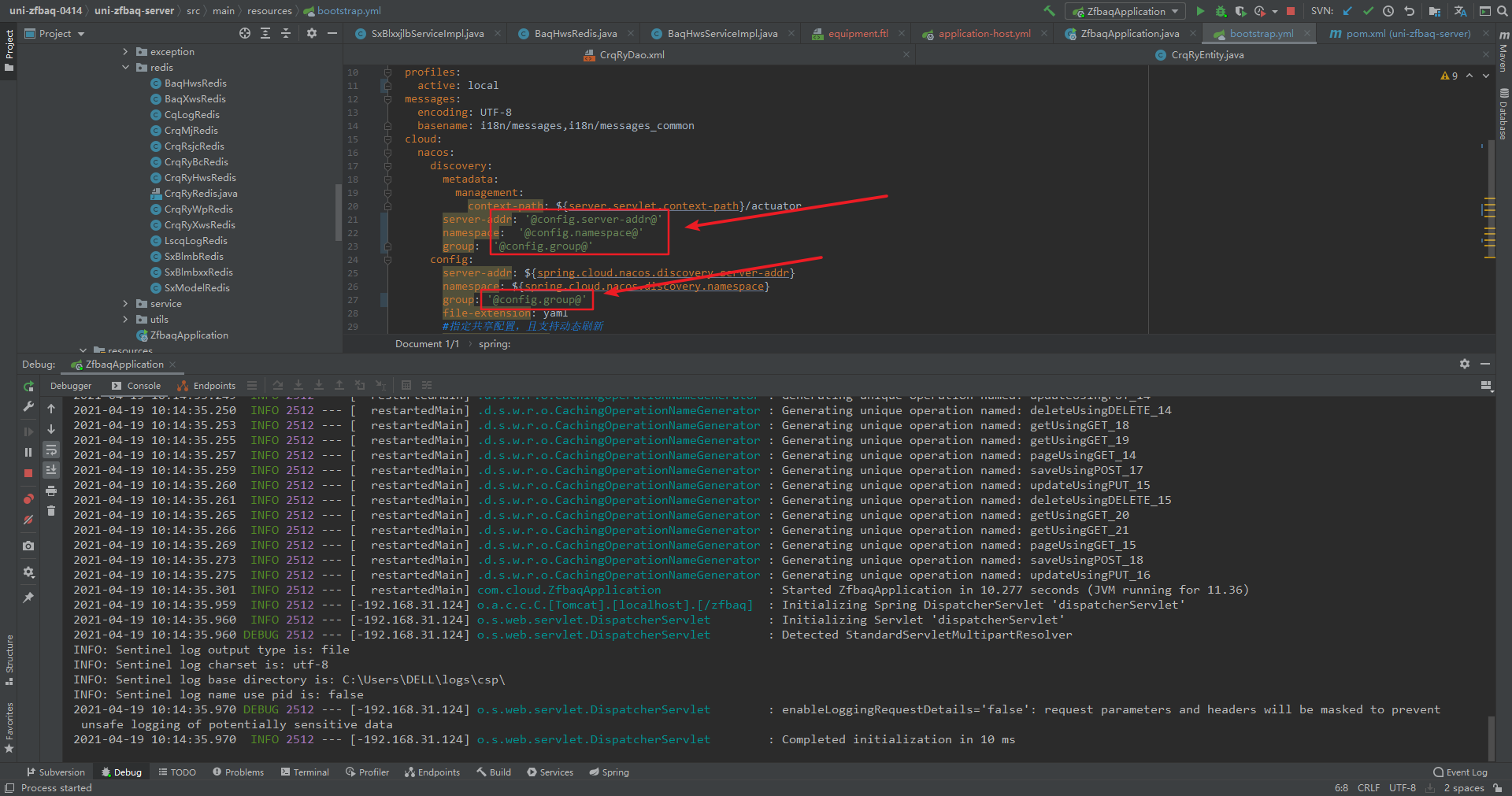Select CrqRyRedis.java in the project tree
1512x796 pixels.
pos(201,193)
